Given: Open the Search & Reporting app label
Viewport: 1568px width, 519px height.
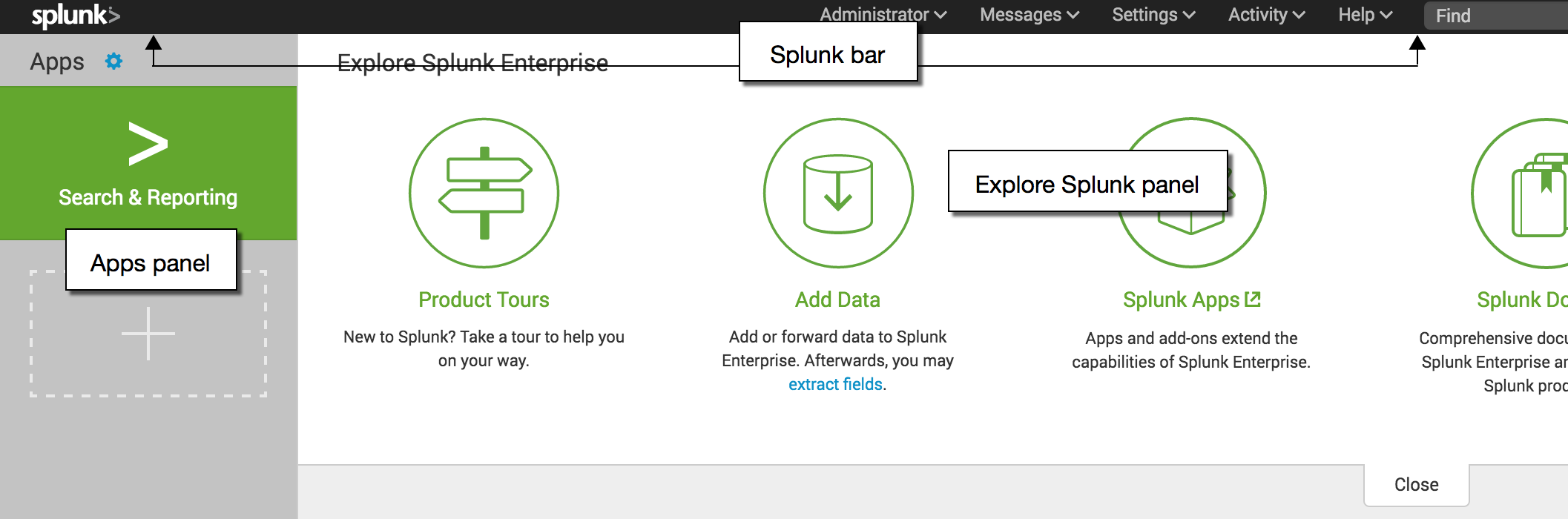Looking at the screenshot, I should click(x=148, y=197).
